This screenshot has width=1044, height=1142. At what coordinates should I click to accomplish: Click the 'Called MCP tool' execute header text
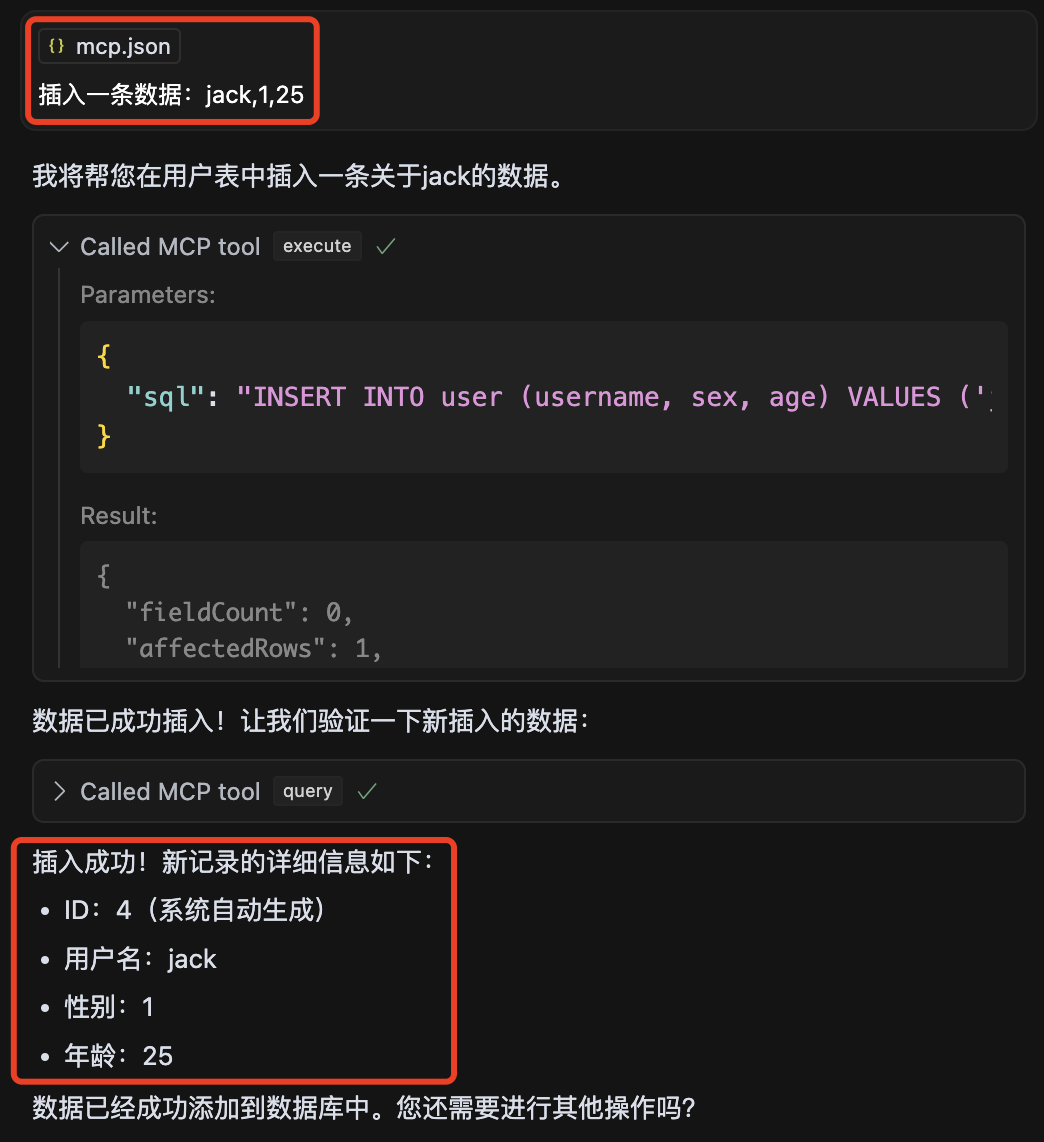(x=170, y=247)
